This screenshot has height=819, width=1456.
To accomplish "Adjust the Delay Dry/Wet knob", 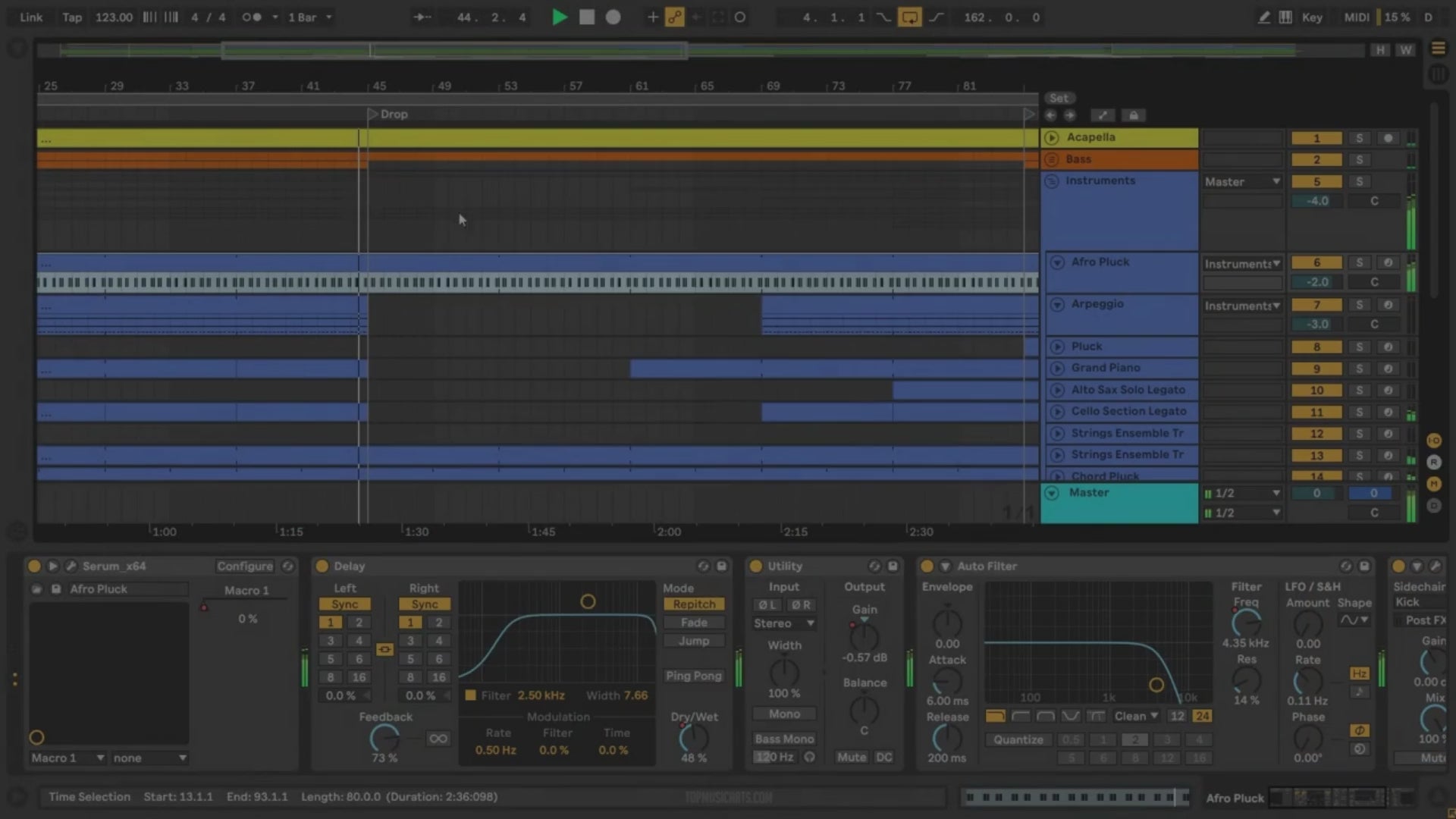I will 692,737.
